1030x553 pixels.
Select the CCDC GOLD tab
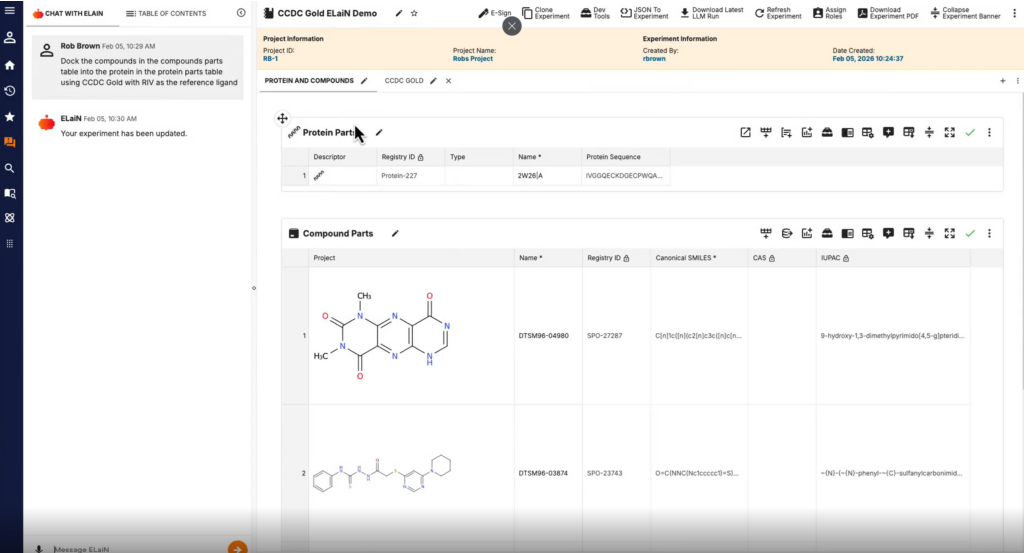tap(404, 80)
